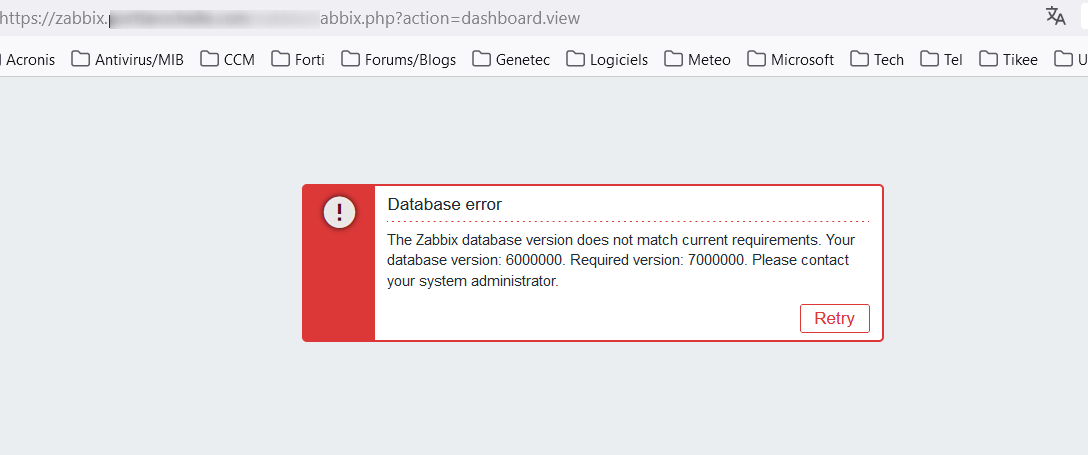The image size is (1088, 455).
Task: Expand the Microsoft bookmarks folder
Action: [x=791, y=60]
